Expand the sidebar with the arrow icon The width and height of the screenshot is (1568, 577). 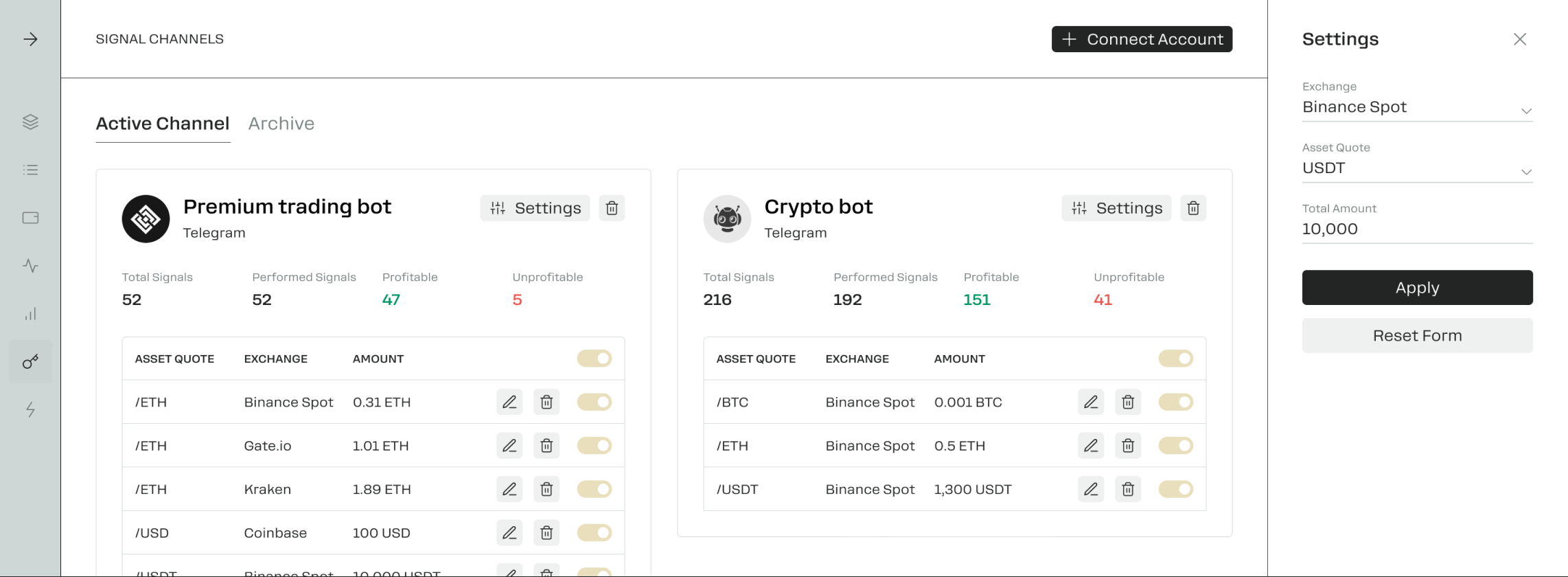click(x=30, y=39)
